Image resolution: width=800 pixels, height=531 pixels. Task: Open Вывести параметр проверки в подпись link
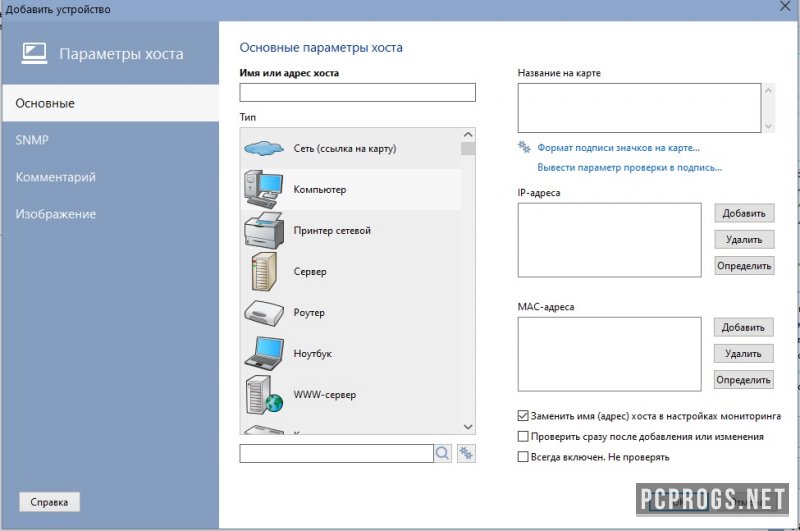tap(630, 167)
